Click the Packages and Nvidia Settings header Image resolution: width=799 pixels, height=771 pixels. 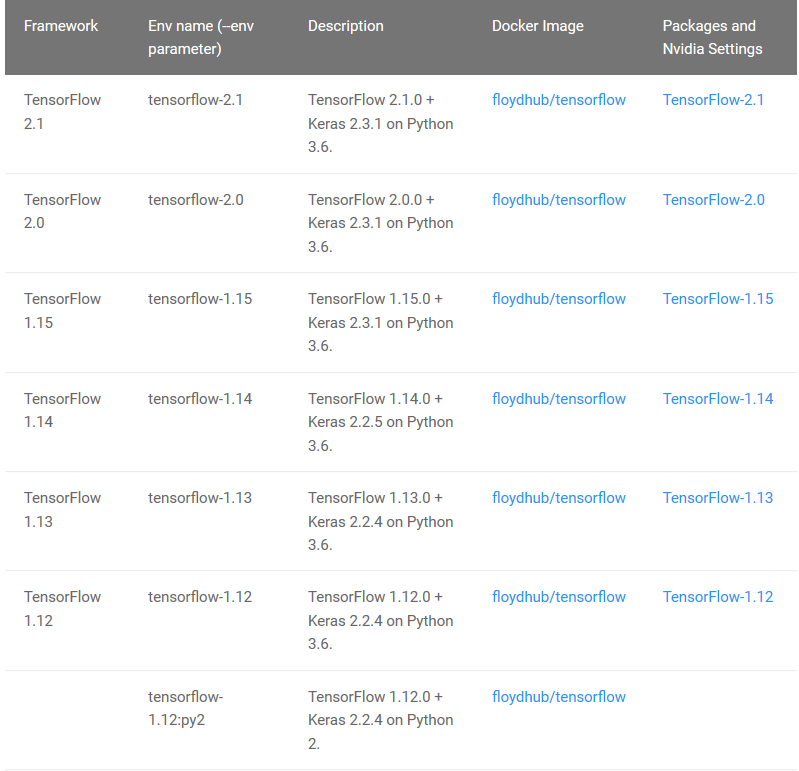click(711, 37)
